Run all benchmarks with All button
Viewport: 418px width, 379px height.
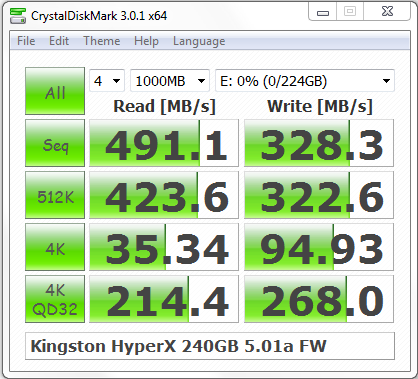coord(55,91)
